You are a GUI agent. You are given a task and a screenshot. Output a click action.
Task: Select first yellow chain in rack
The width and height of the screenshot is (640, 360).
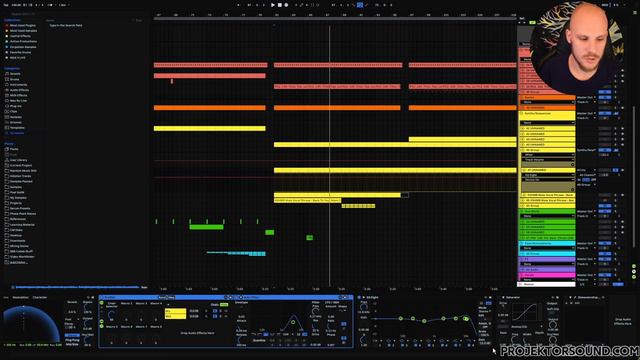pyautogui.click(x=175, y=311)
